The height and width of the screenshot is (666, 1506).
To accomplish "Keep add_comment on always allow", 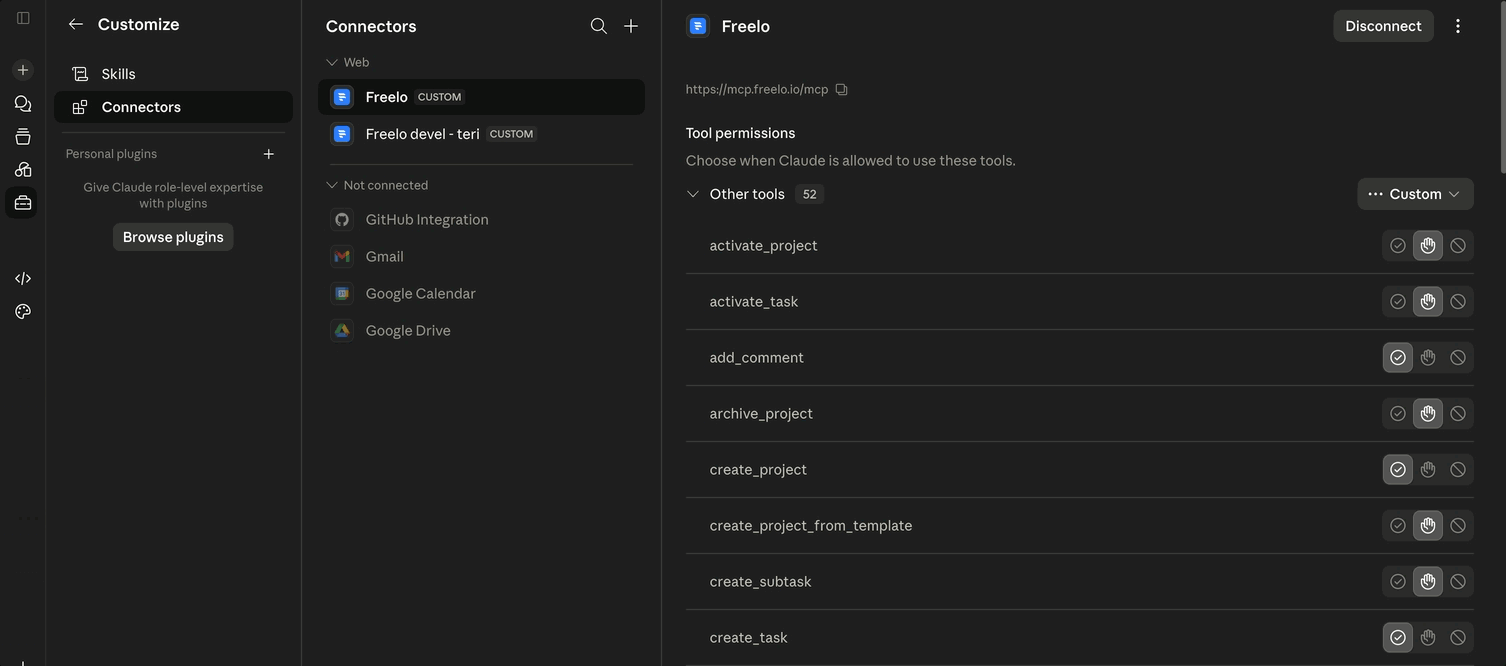I will click(x=1398, y=358).
